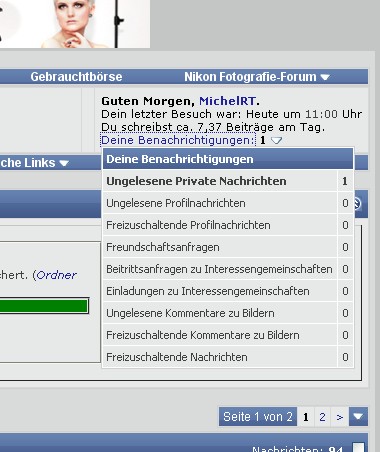The image size is (380, 452).
Task: Click the unread private messages count 1
Action: tap(345, 181)
